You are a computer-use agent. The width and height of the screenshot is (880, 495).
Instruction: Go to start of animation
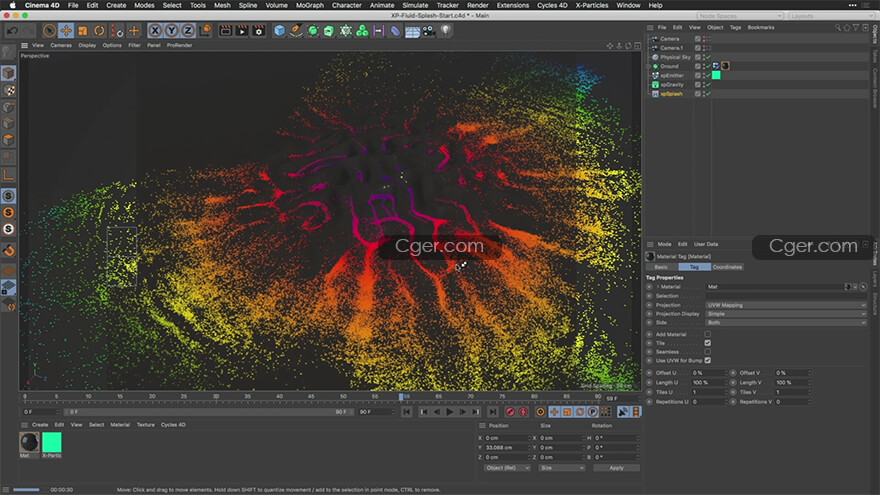[x=406, y=412]
